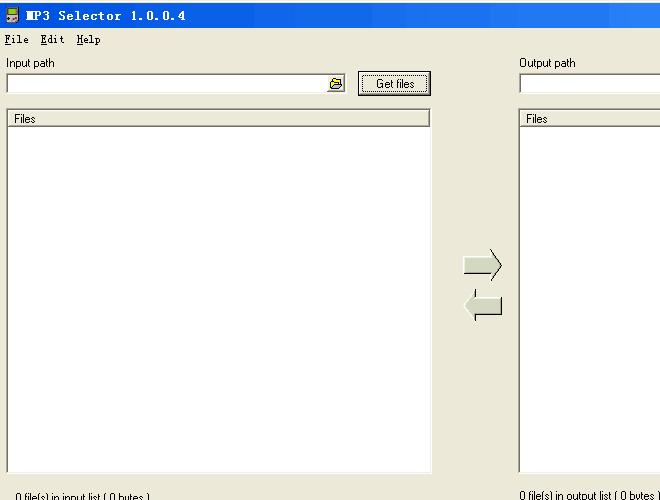This screenshot has width=660, height=500.
Task: Click the Output path label
Action: [x=547, y=63]
